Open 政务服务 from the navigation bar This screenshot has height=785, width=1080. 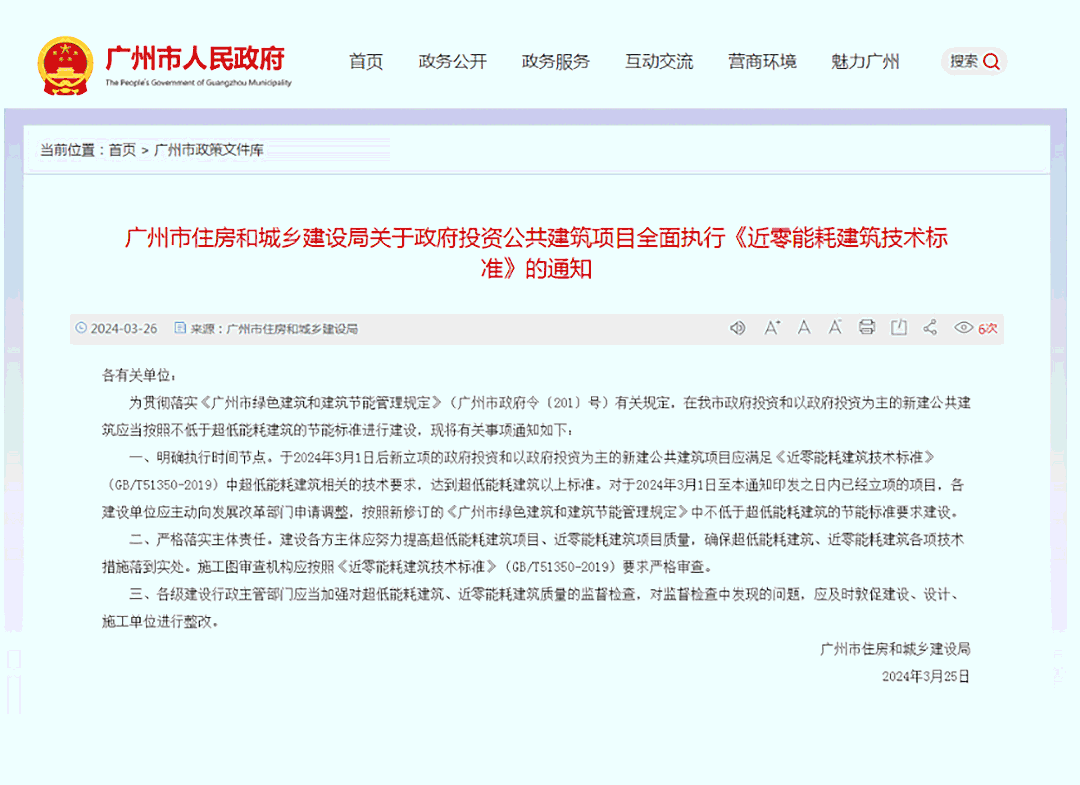tap(555, 61)
